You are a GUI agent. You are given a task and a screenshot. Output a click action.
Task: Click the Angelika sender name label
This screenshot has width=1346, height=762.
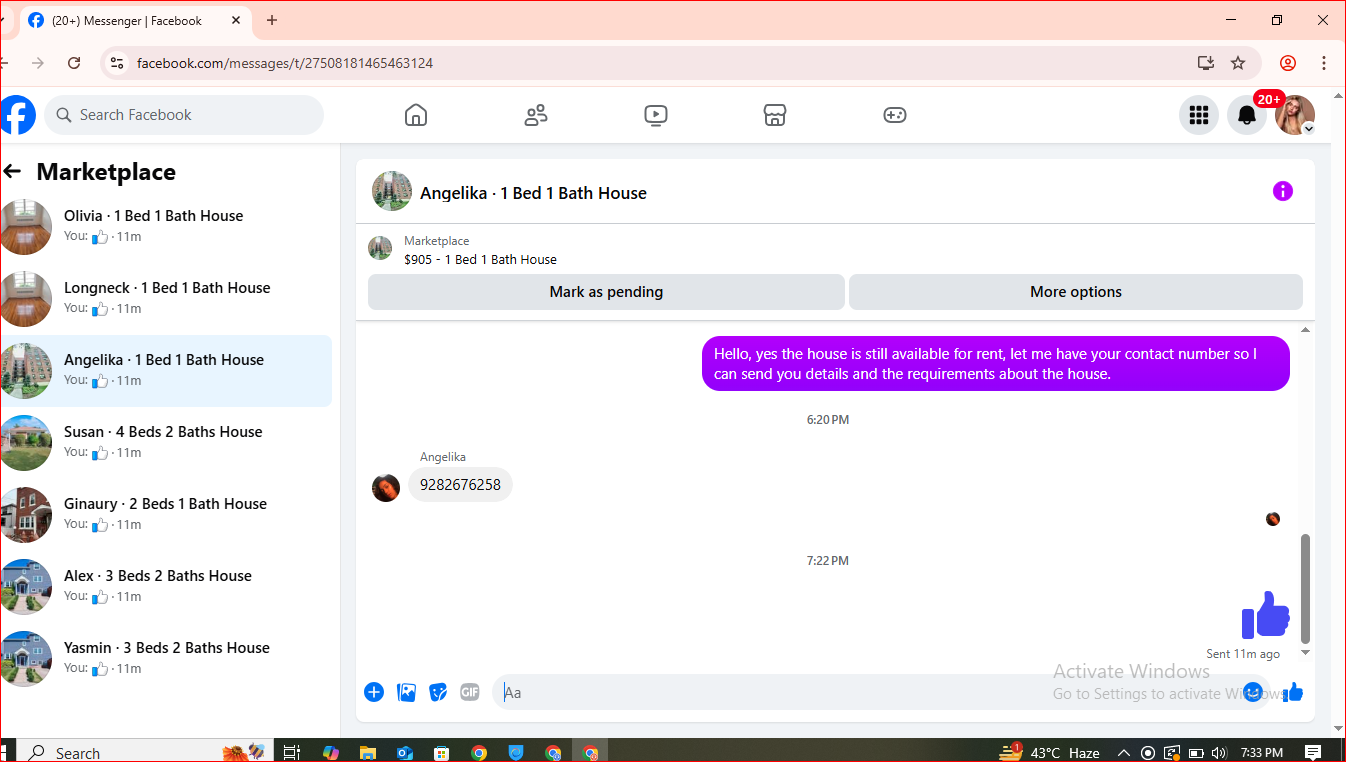(443, 457)
